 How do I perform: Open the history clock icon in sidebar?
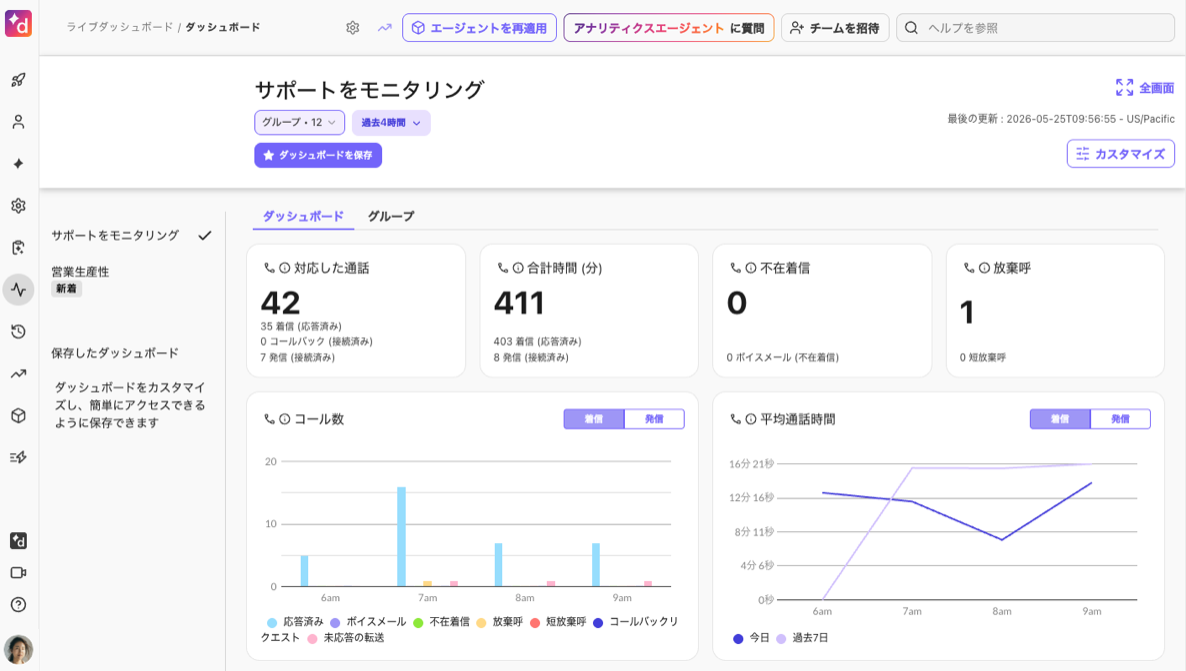click(18, 331)
